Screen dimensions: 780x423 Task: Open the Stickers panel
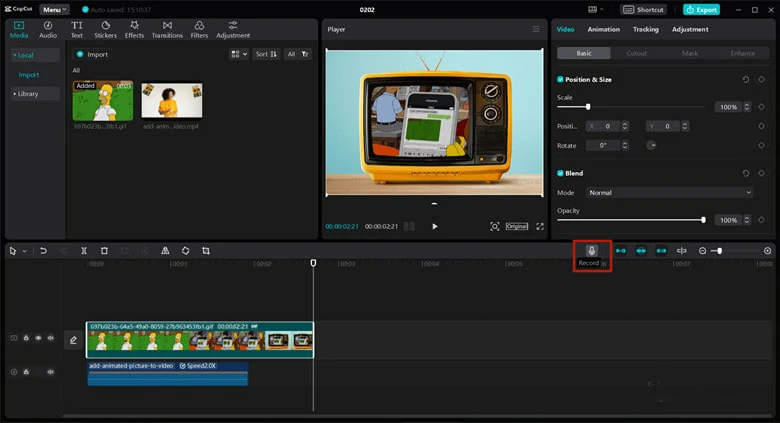105,30
